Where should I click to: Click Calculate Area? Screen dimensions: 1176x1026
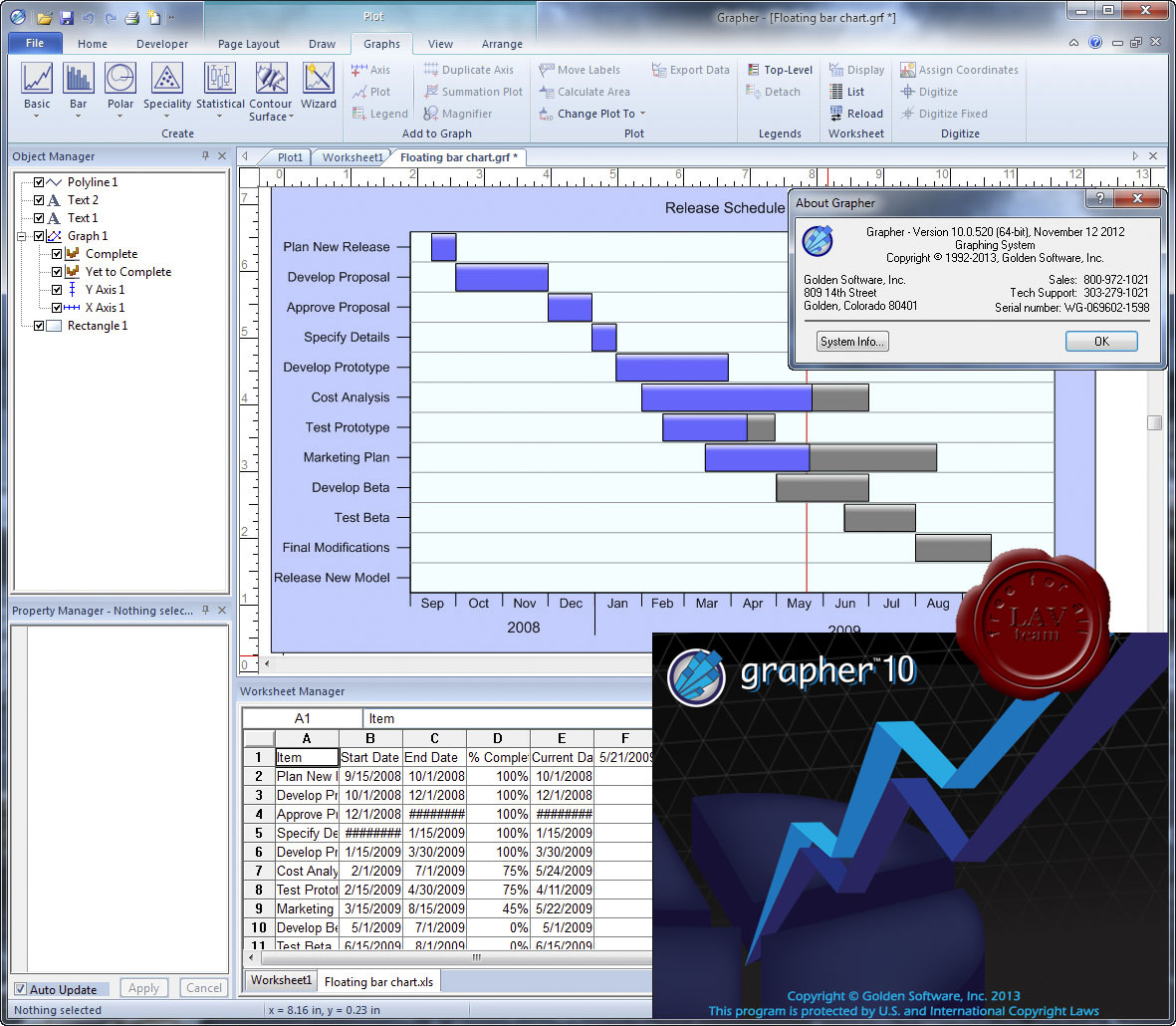click(585, 92)
